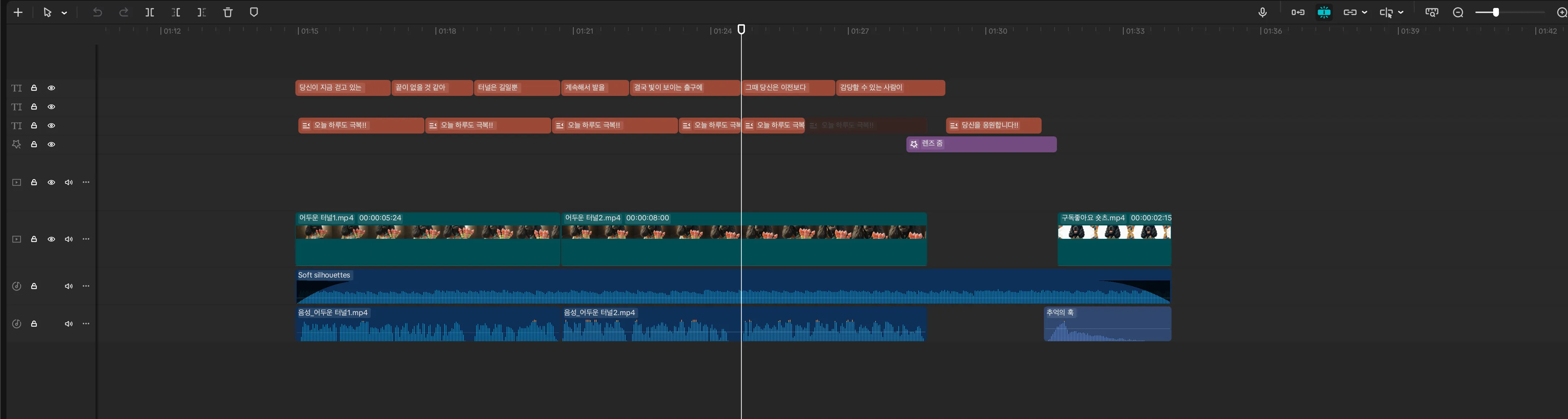Select the 당신을 응원합니다!! text clip

[x=993, y=126]
